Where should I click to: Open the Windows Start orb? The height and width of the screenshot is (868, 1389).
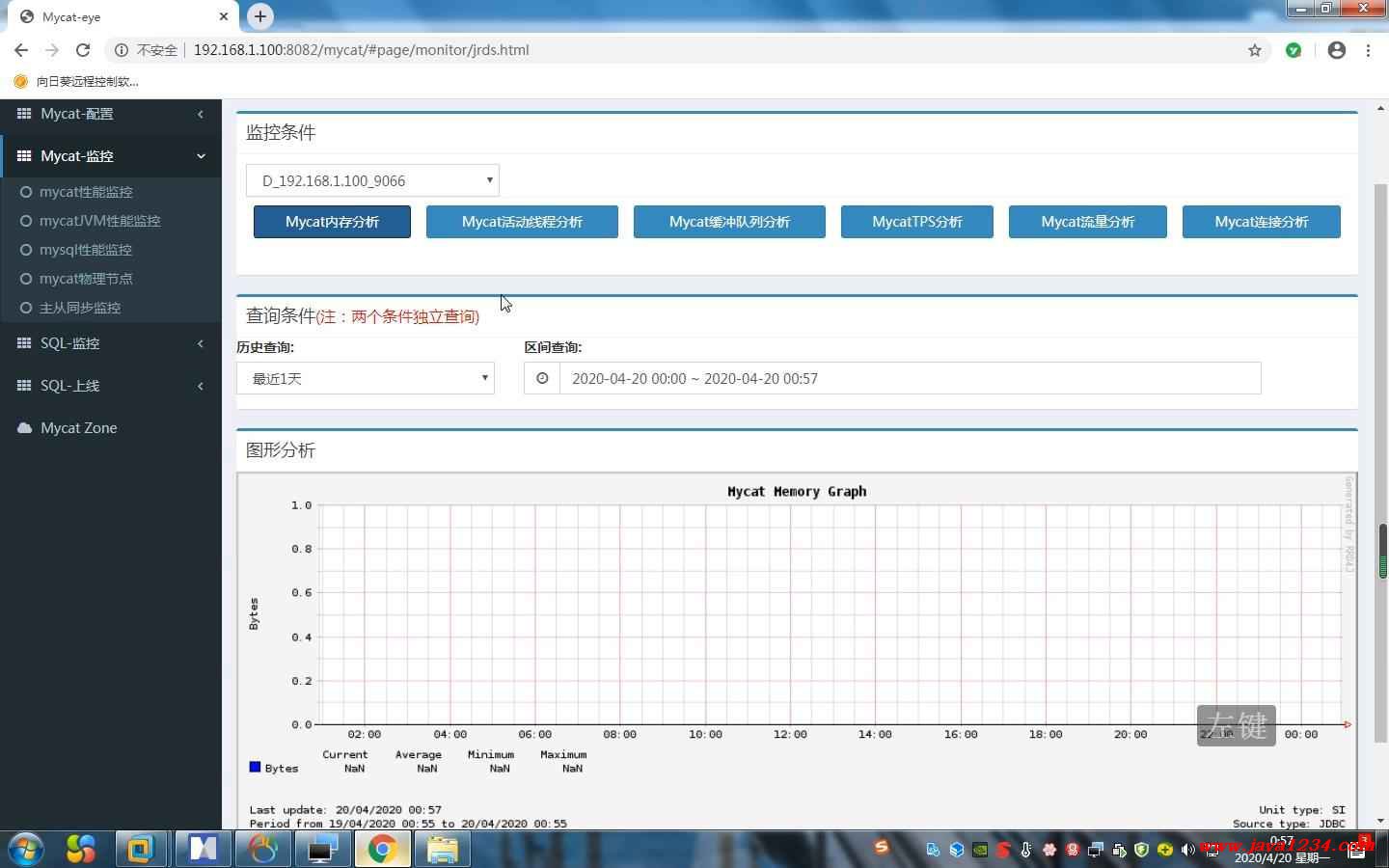tap(26, 849)
